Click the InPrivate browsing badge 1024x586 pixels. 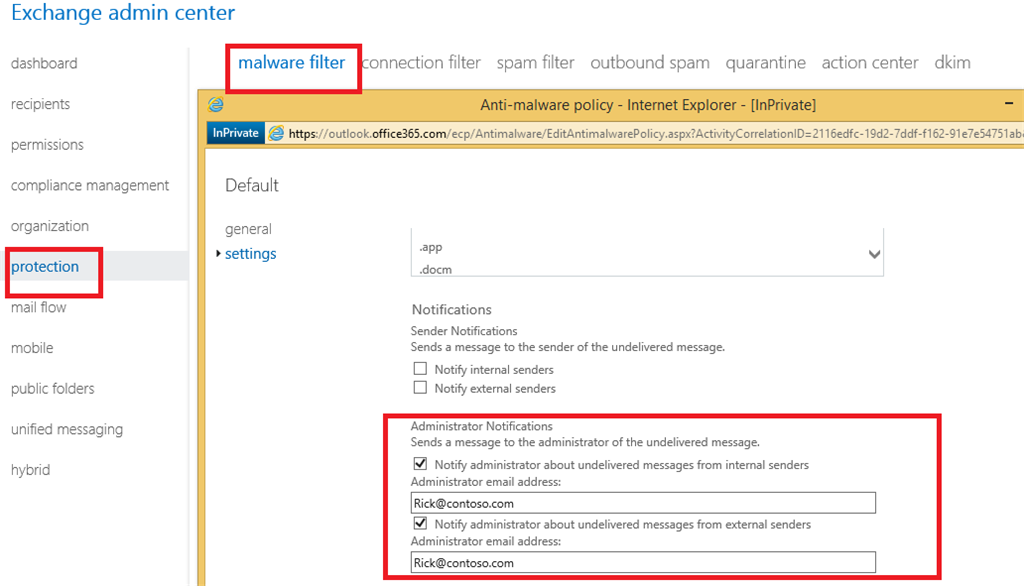[234, 132]
